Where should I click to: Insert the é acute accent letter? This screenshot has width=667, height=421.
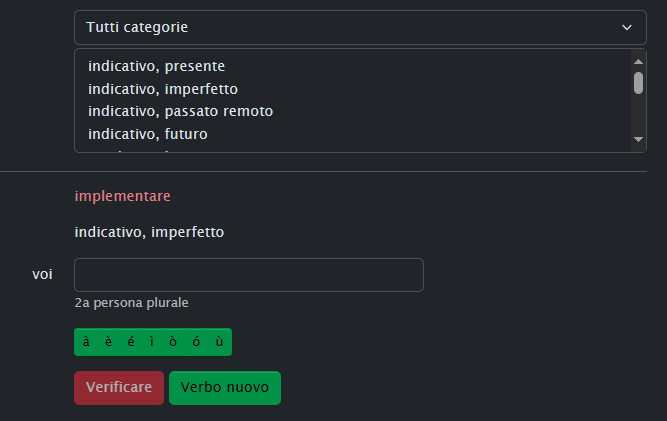pyautogui.click(x=131, y=342)
